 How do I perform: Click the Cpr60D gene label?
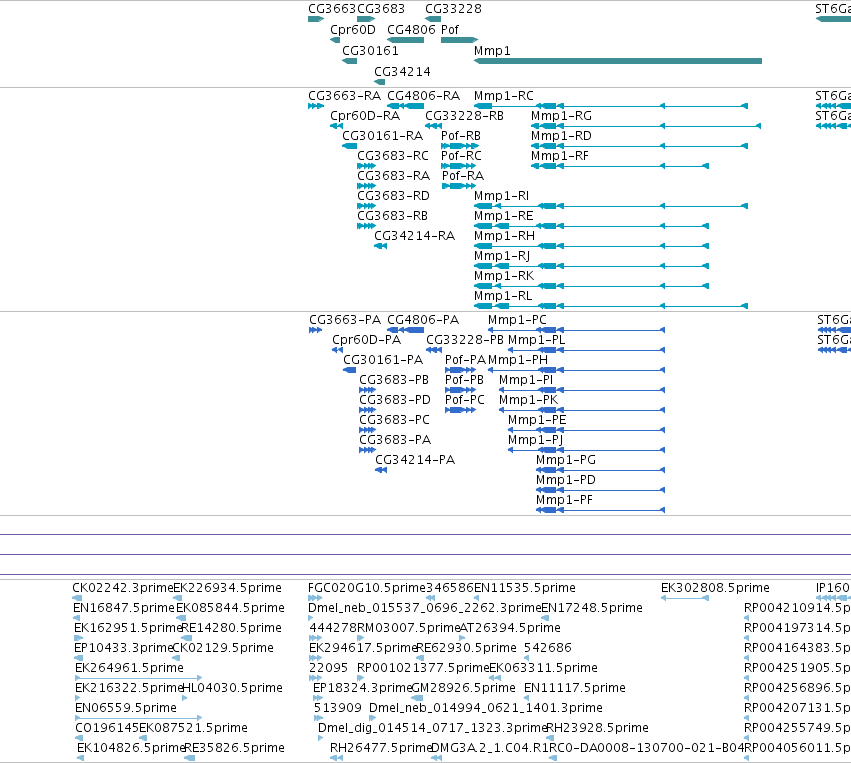tap(353, 30)
